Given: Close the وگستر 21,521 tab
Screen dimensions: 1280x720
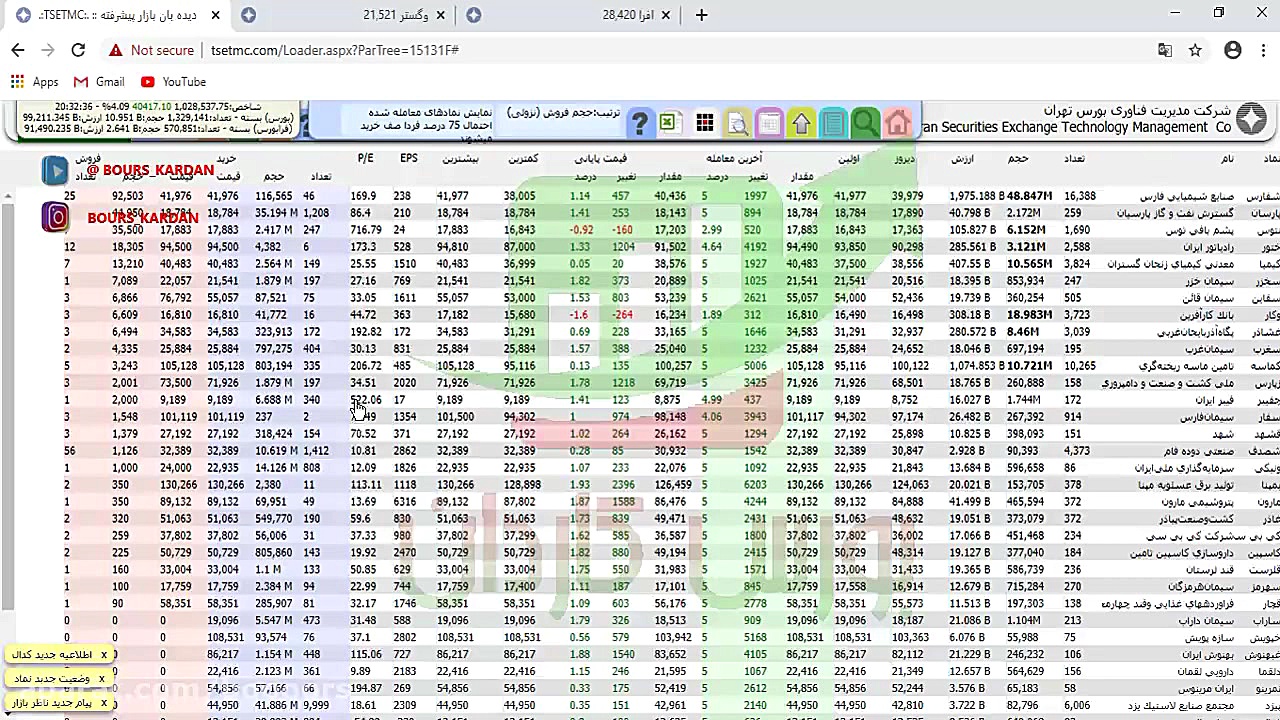Looking at the screenshot, I should 442,15.
